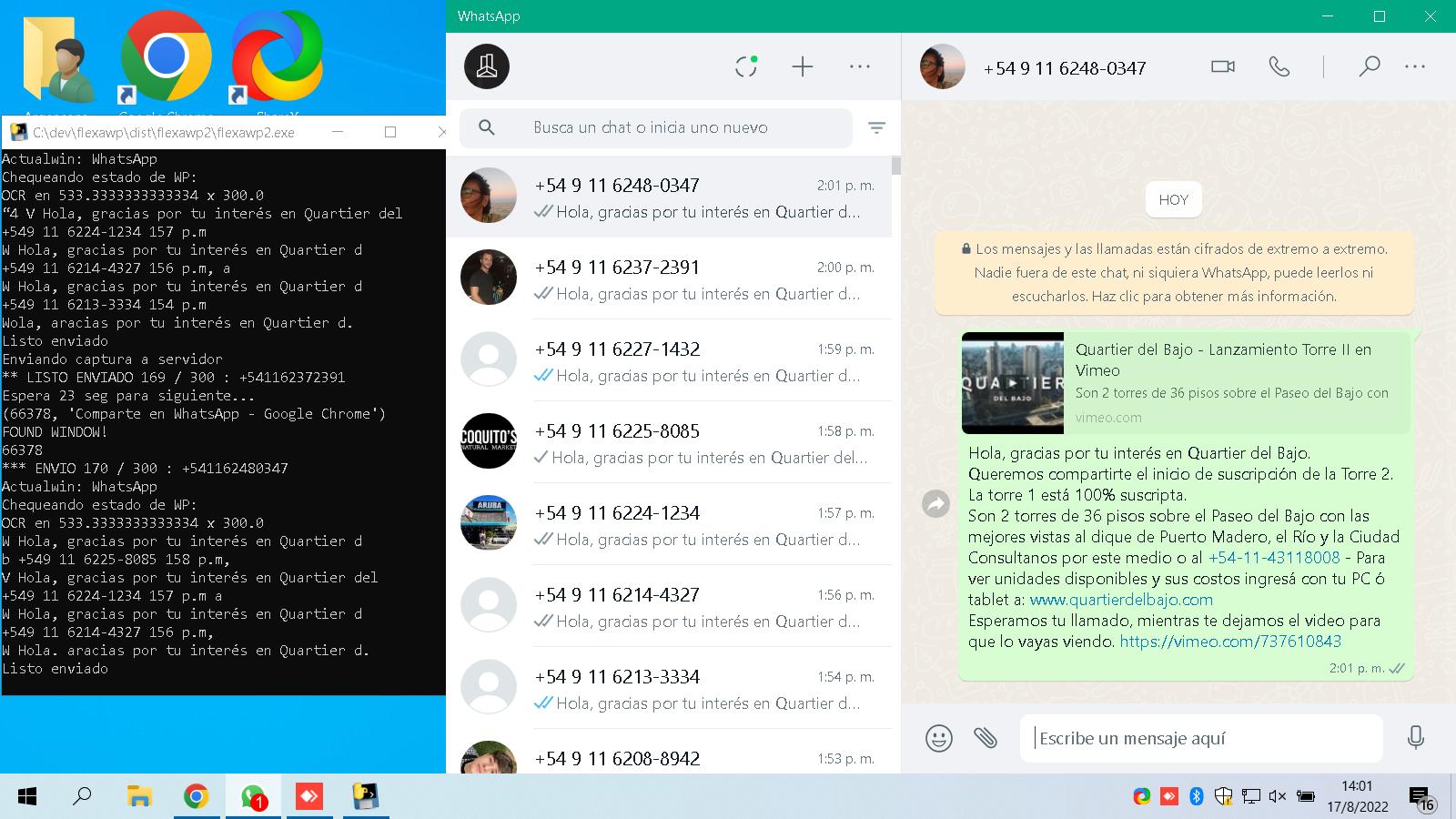Click the encryption info notice banner
Screen dimensions: 1456x819
(x=1174, y=272)
